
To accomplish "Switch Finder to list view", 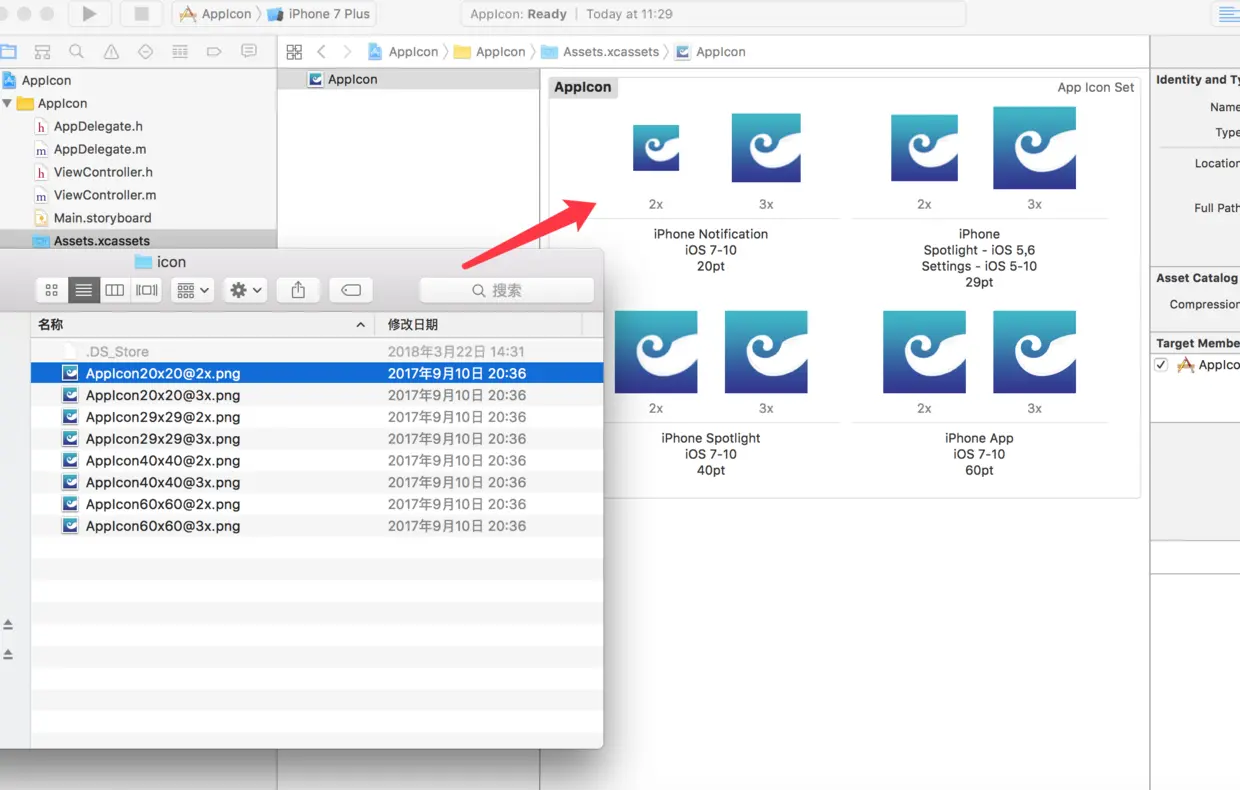I will pyautogui.click(x=84, y=290).
